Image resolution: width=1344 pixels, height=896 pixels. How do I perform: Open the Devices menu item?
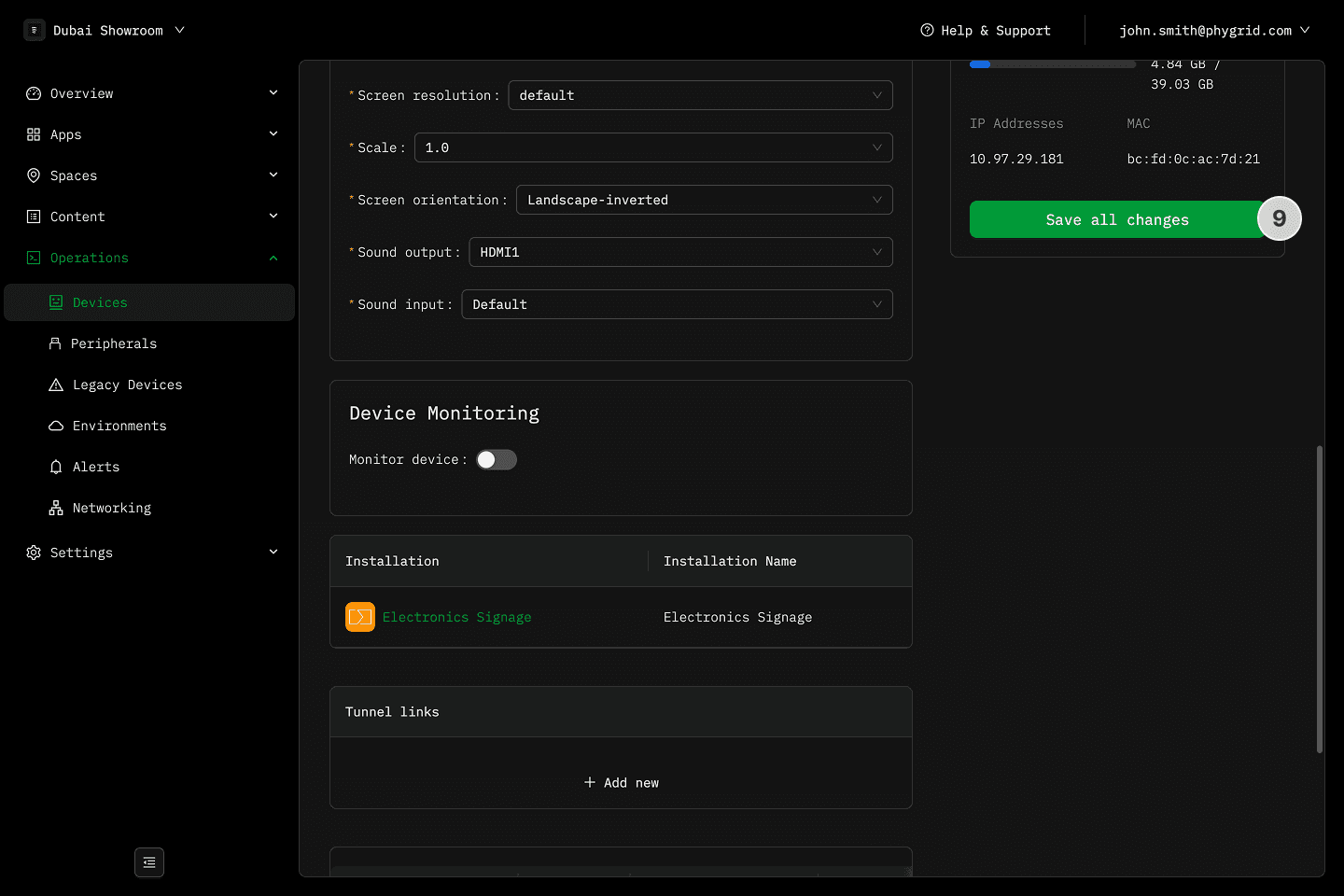click(149, 302)
